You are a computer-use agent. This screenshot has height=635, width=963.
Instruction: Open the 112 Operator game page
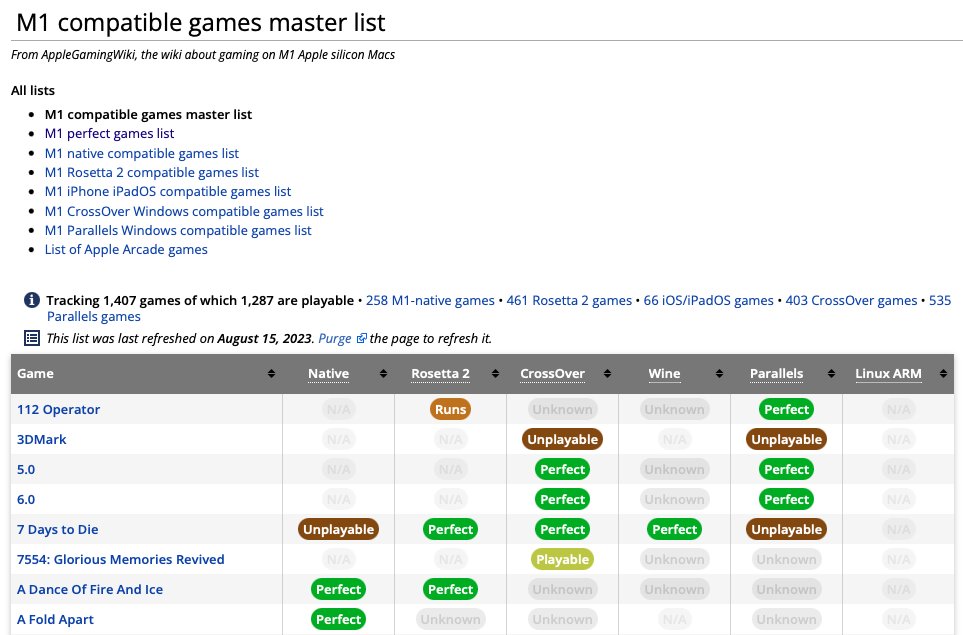click(x=58, y=410)
